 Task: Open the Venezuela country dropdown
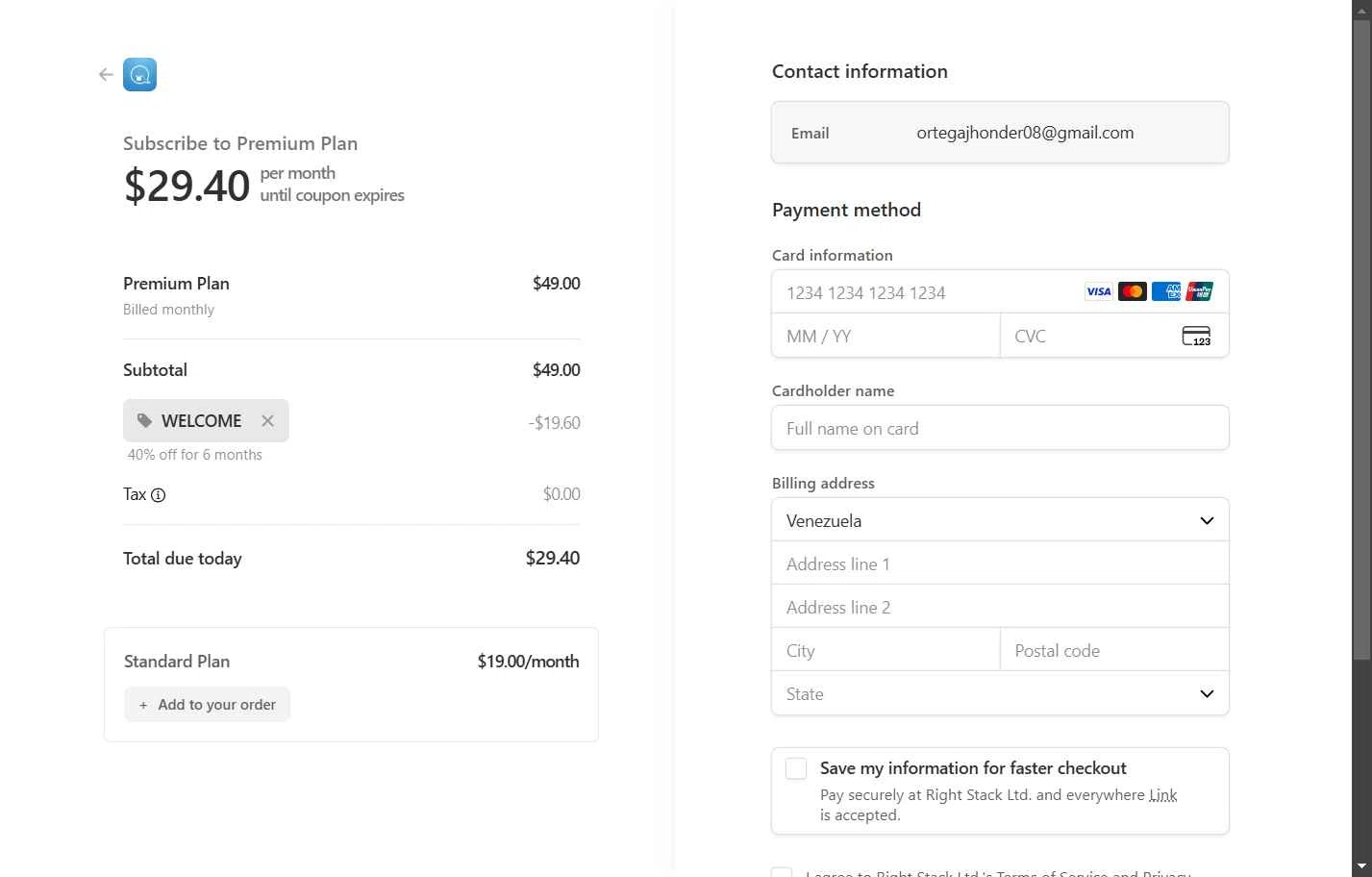(1000, 520)
